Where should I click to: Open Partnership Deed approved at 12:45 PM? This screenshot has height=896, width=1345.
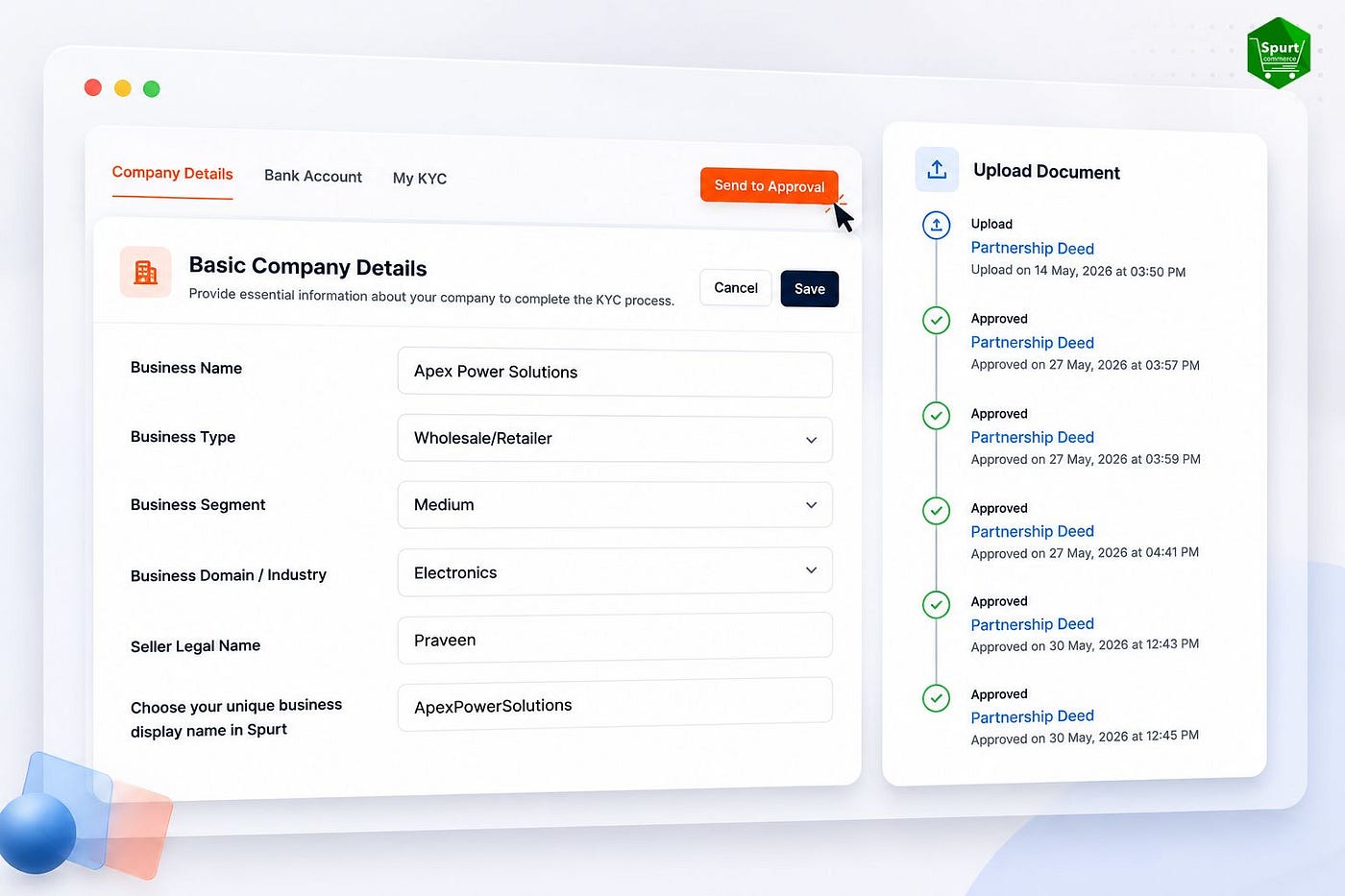point(1033,716)
